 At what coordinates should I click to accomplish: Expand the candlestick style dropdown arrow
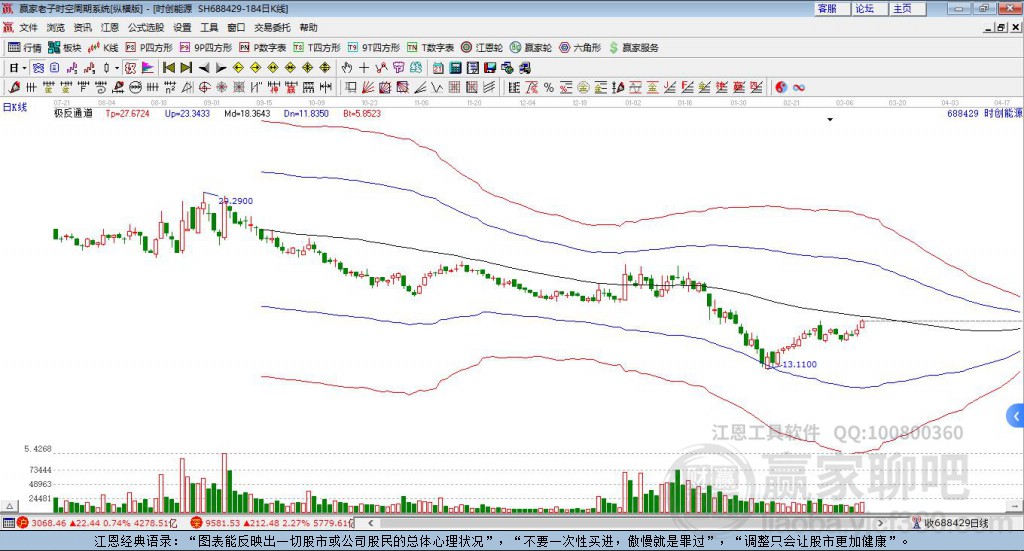[x=117, y=68]
